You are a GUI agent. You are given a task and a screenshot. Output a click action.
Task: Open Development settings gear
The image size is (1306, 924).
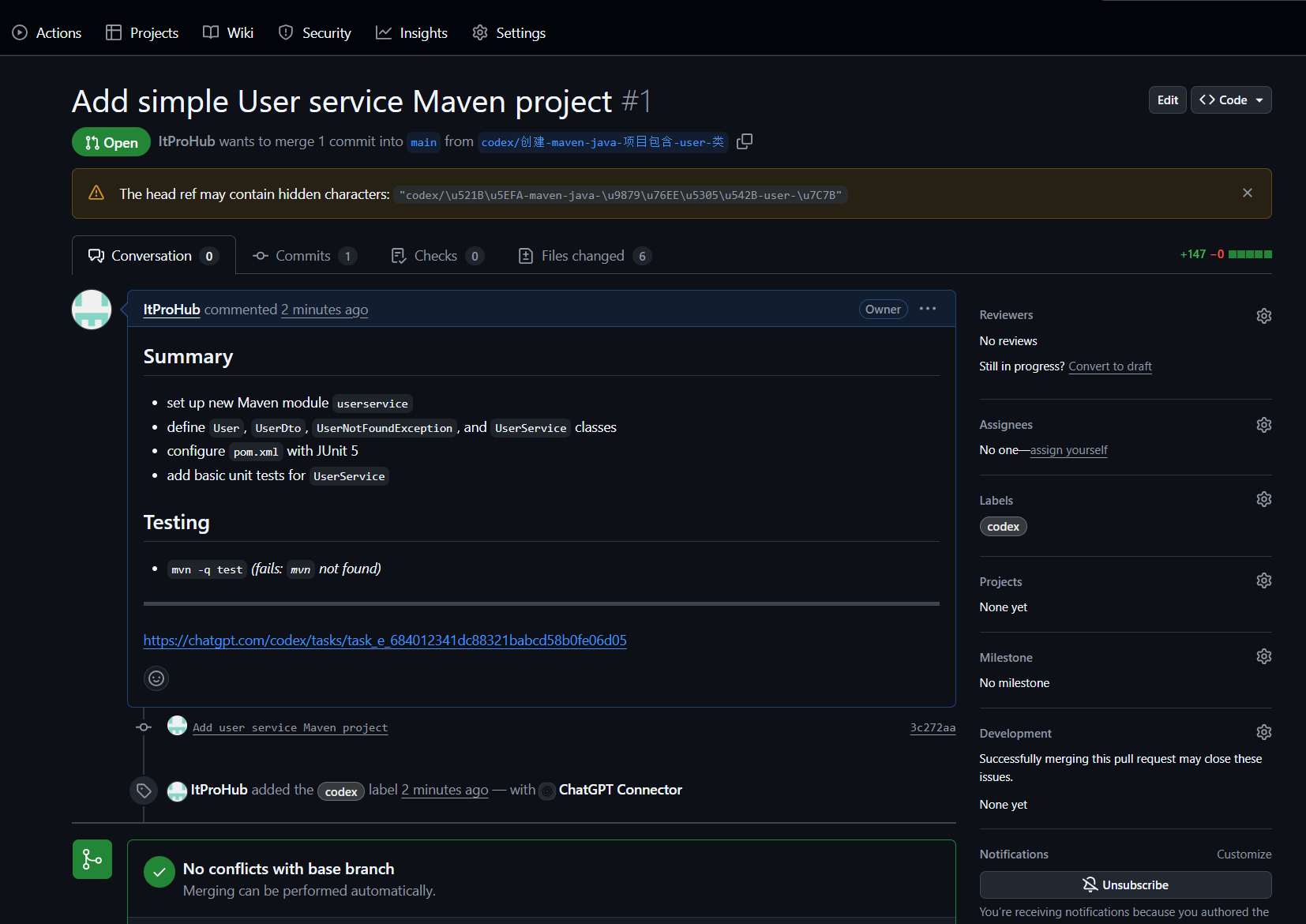[1263, 732]
